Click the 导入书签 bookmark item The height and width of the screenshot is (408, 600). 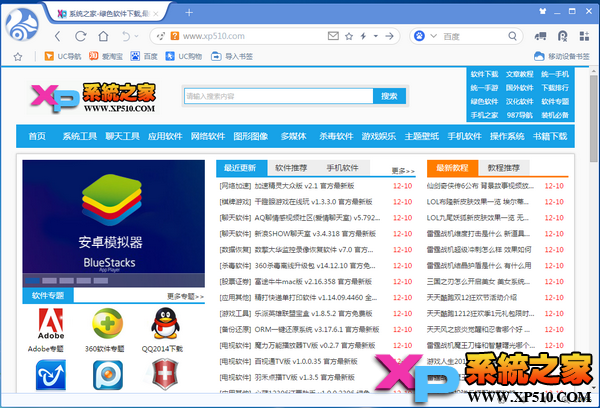[232, 56]
